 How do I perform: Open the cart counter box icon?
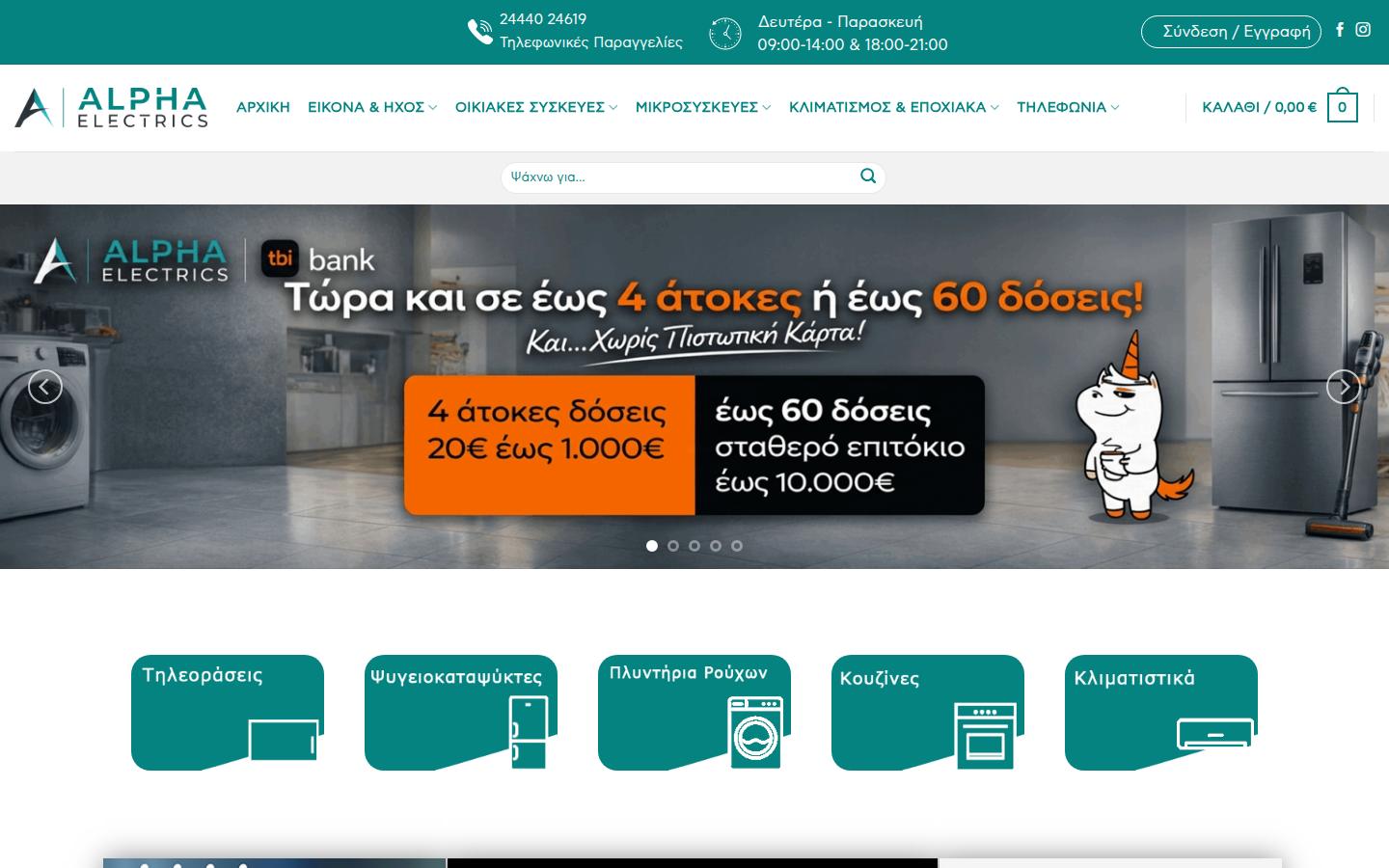(1342, 106)
